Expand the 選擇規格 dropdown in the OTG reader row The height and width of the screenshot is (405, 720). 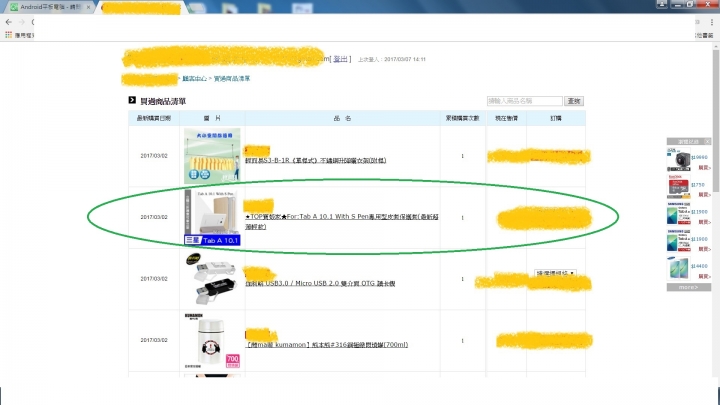555,273
